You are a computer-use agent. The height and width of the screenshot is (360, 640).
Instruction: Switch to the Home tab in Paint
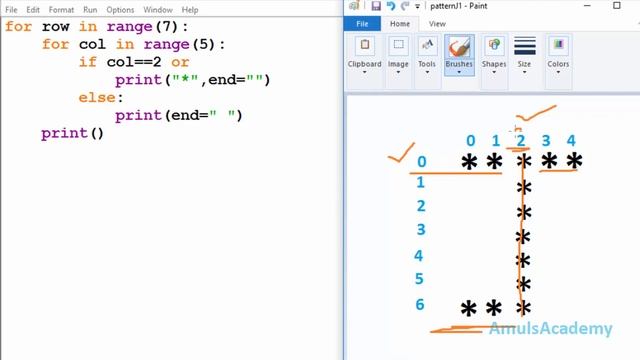[x=400, y=24]
